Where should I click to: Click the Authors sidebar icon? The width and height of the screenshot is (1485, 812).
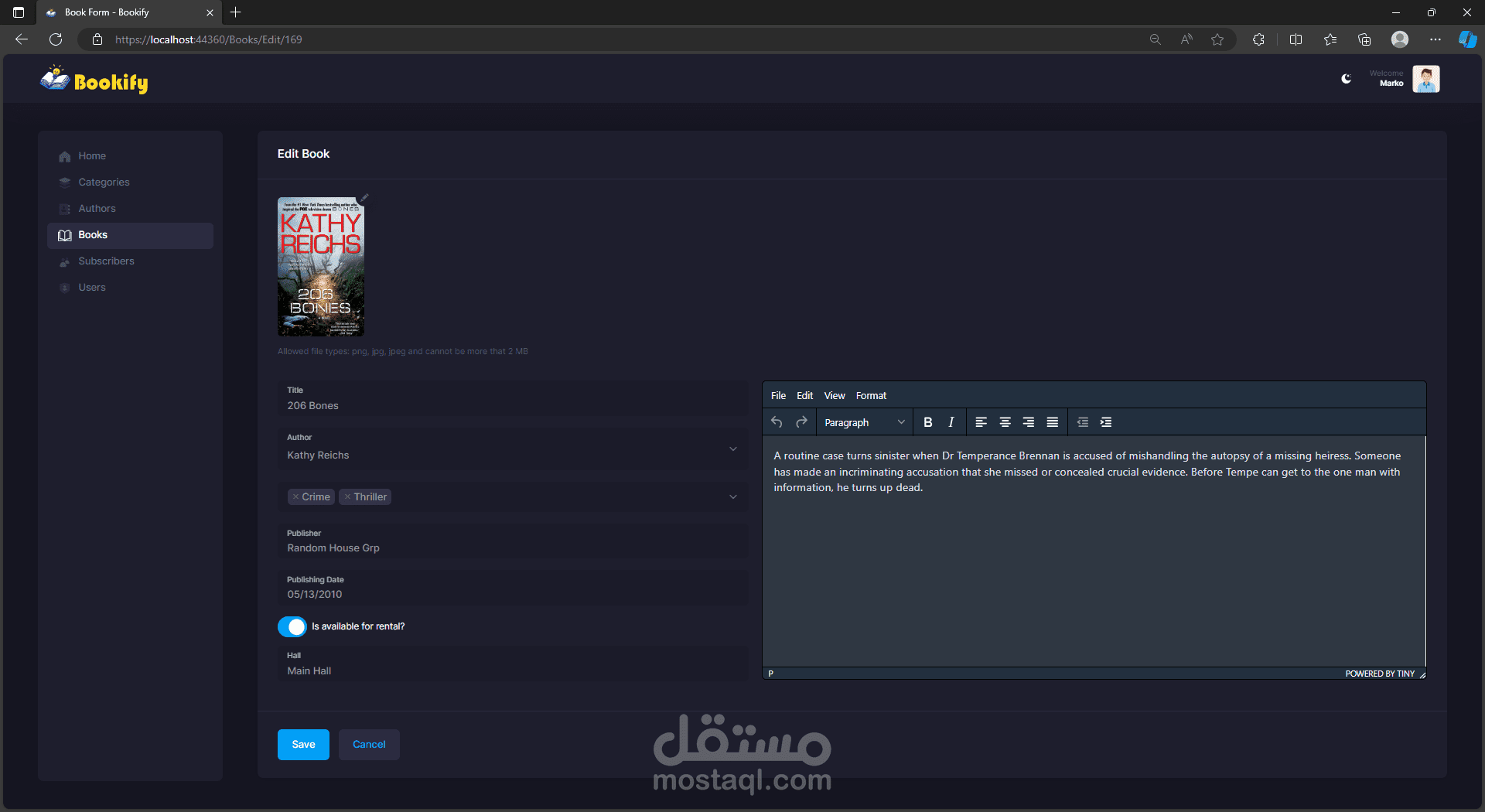[x=65, y=209]
